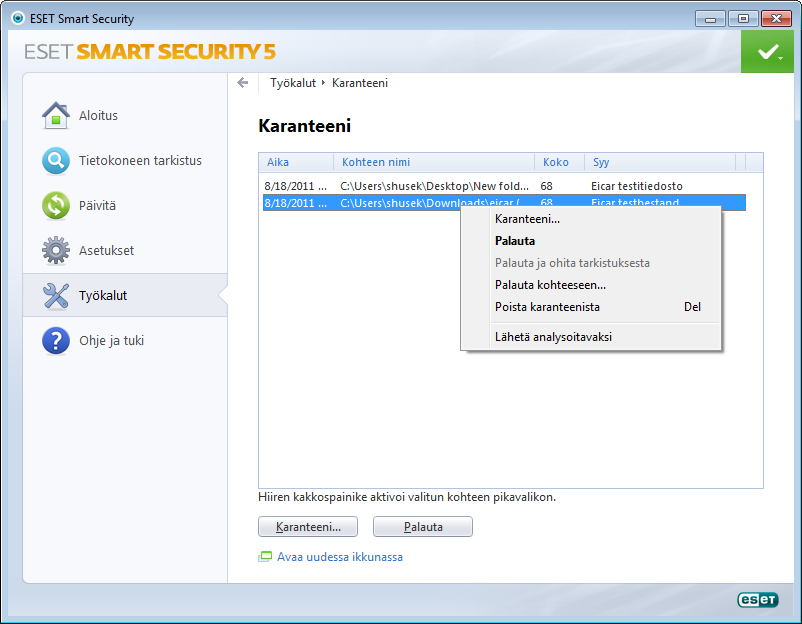Open the Asetukset section
This screenshot has width=802, height=624.
(106, 251)
